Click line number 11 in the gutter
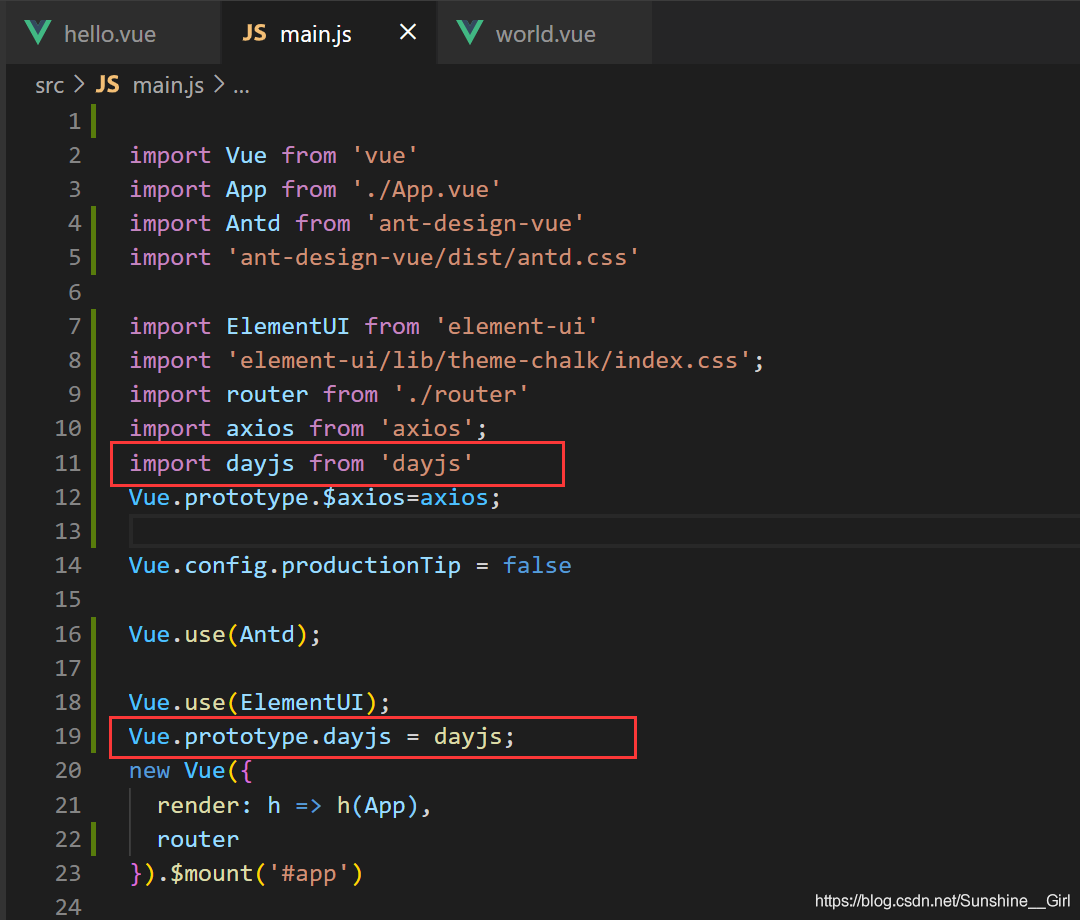The image size is (1080, 920). tap(68, 463)
